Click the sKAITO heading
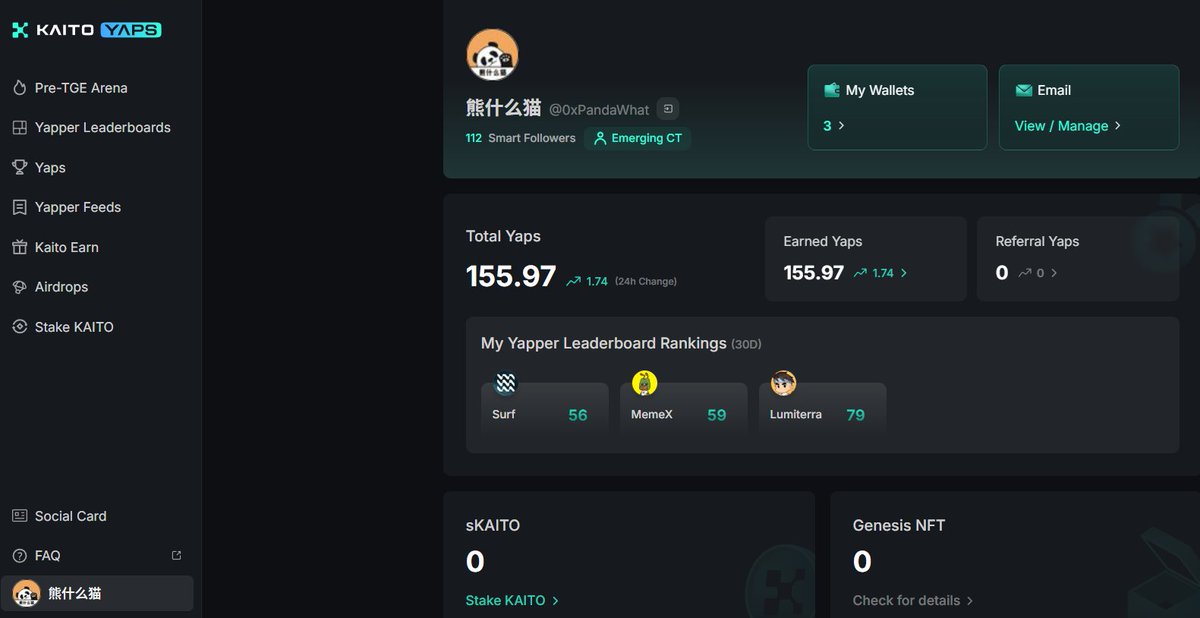 click(x=493, y=525)
